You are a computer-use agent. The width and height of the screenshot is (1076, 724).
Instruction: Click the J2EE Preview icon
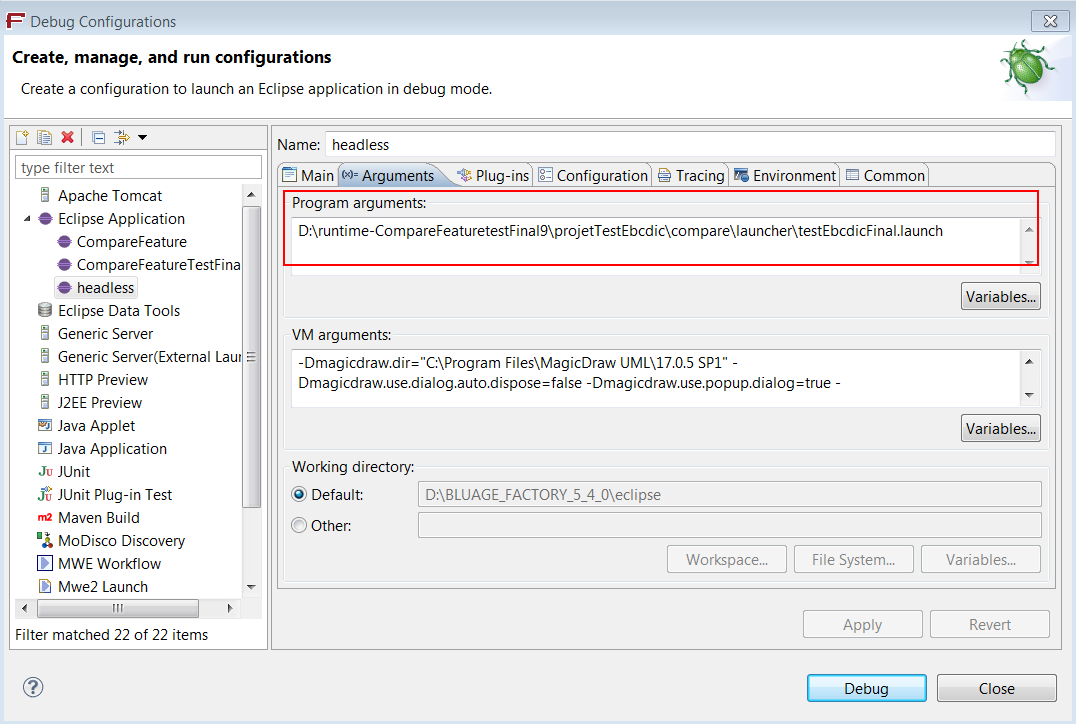click(45, 402)
